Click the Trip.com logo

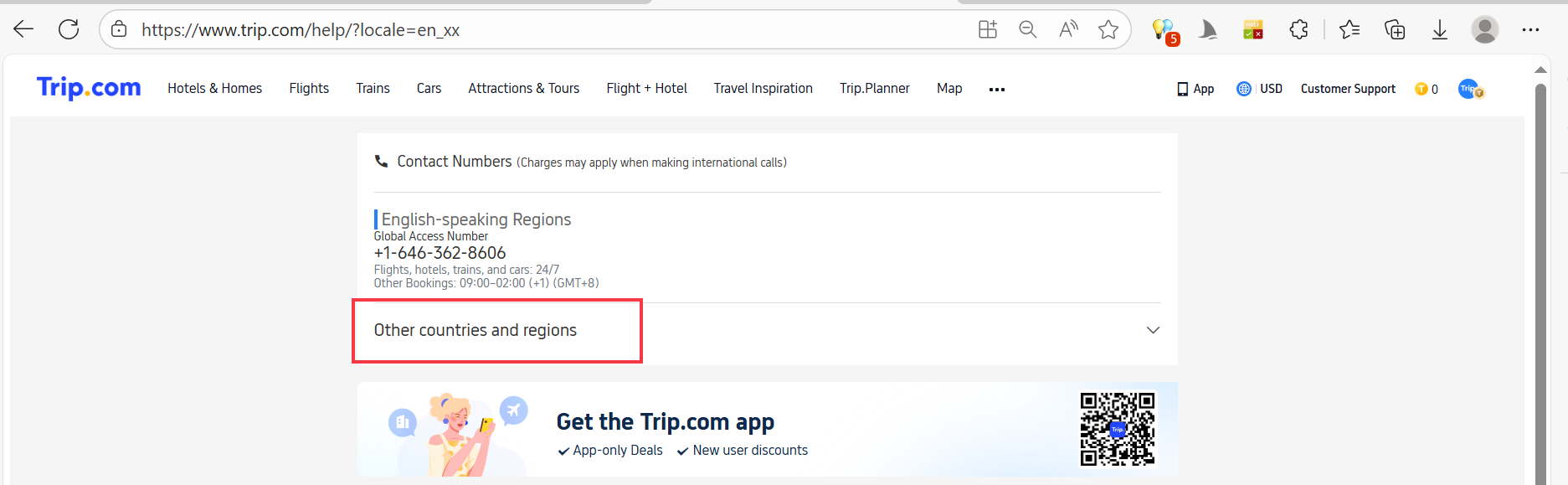point(88,86)
